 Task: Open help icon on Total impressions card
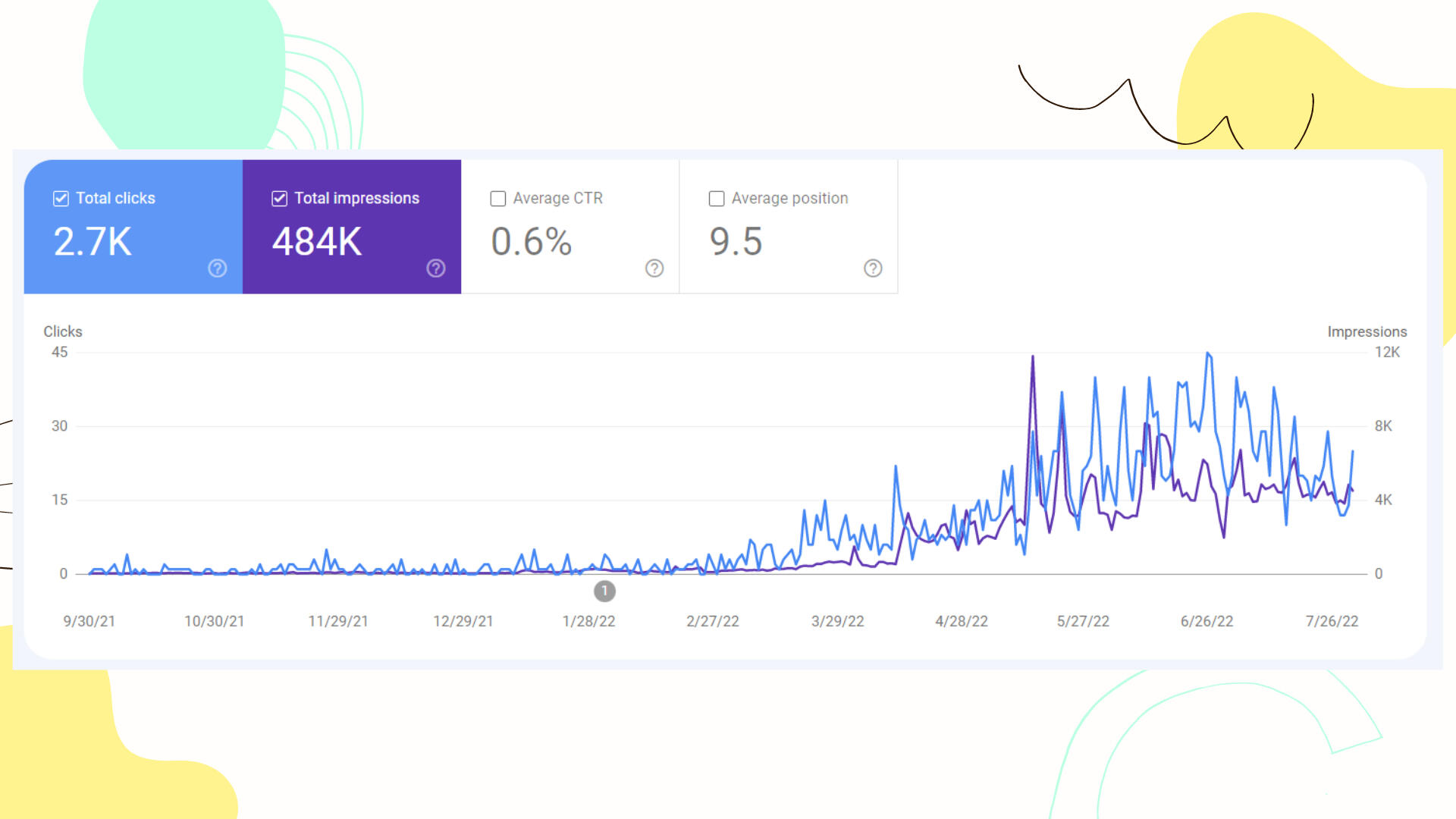tap(435, 268)
